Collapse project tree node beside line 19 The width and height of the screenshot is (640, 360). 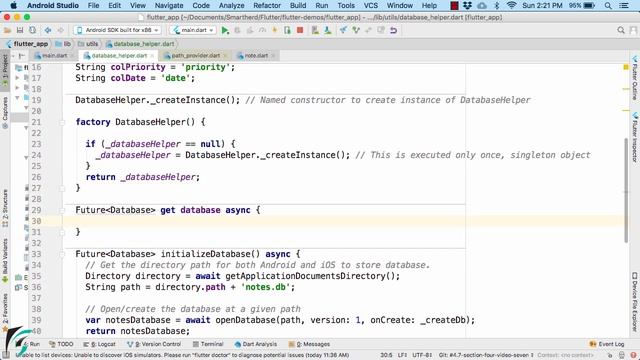(17, 98)
